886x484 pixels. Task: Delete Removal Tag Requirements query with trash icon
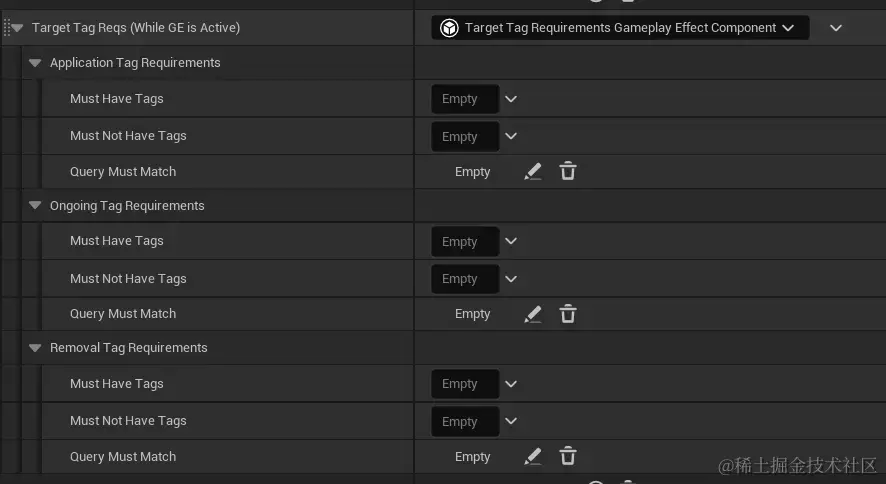pyautogui.click(x=568, y=457)
